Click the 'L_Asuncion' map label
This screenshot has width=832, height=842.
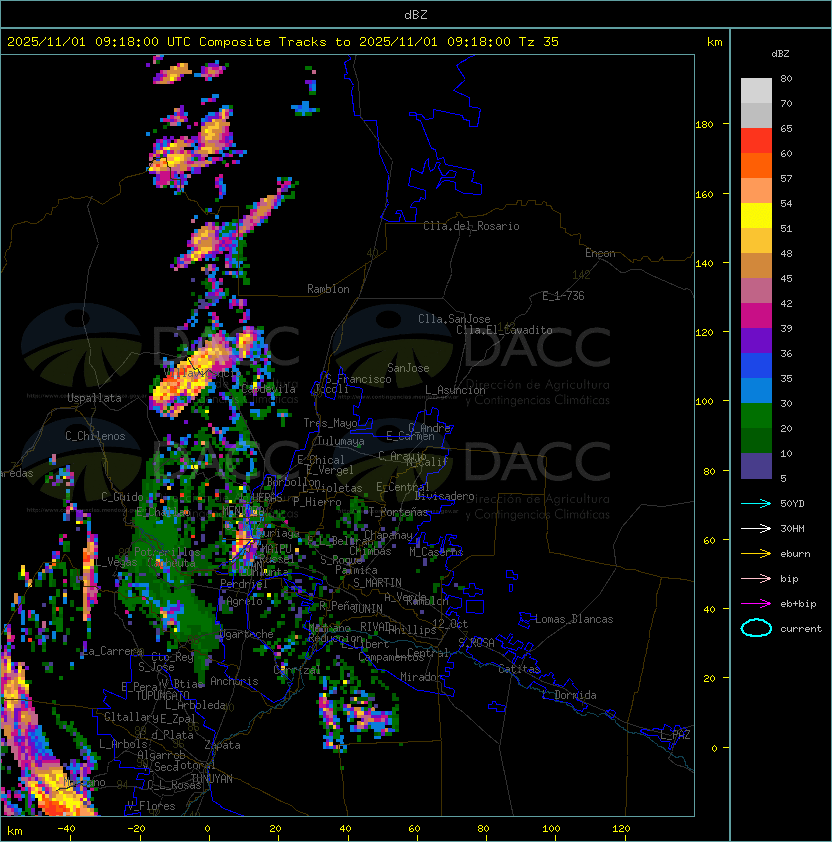tap(455, 390)
